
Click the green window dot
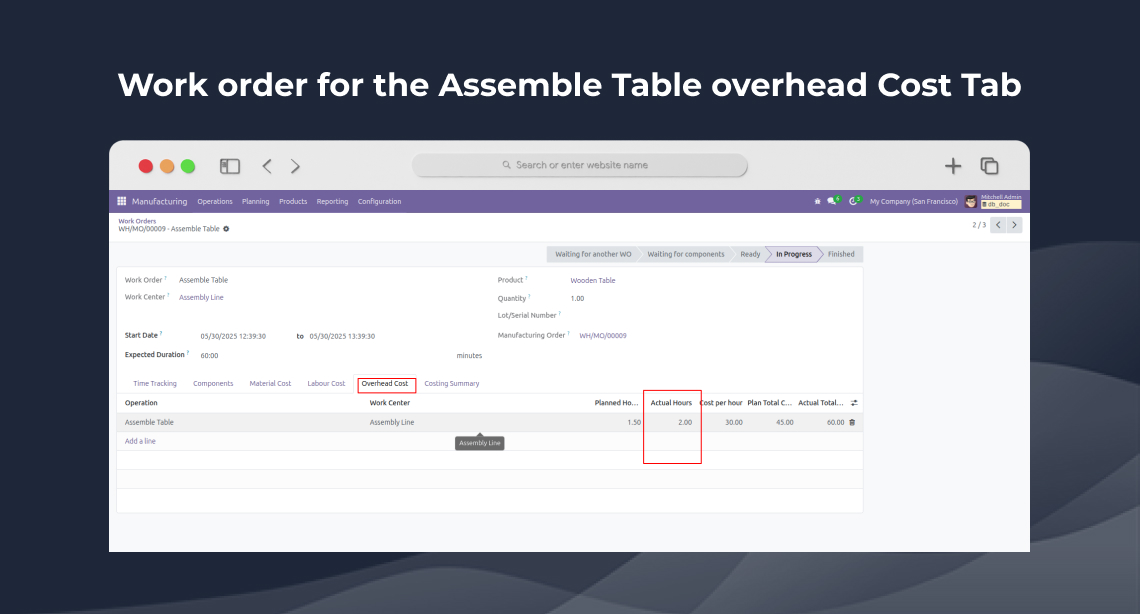tap(188, 166)
